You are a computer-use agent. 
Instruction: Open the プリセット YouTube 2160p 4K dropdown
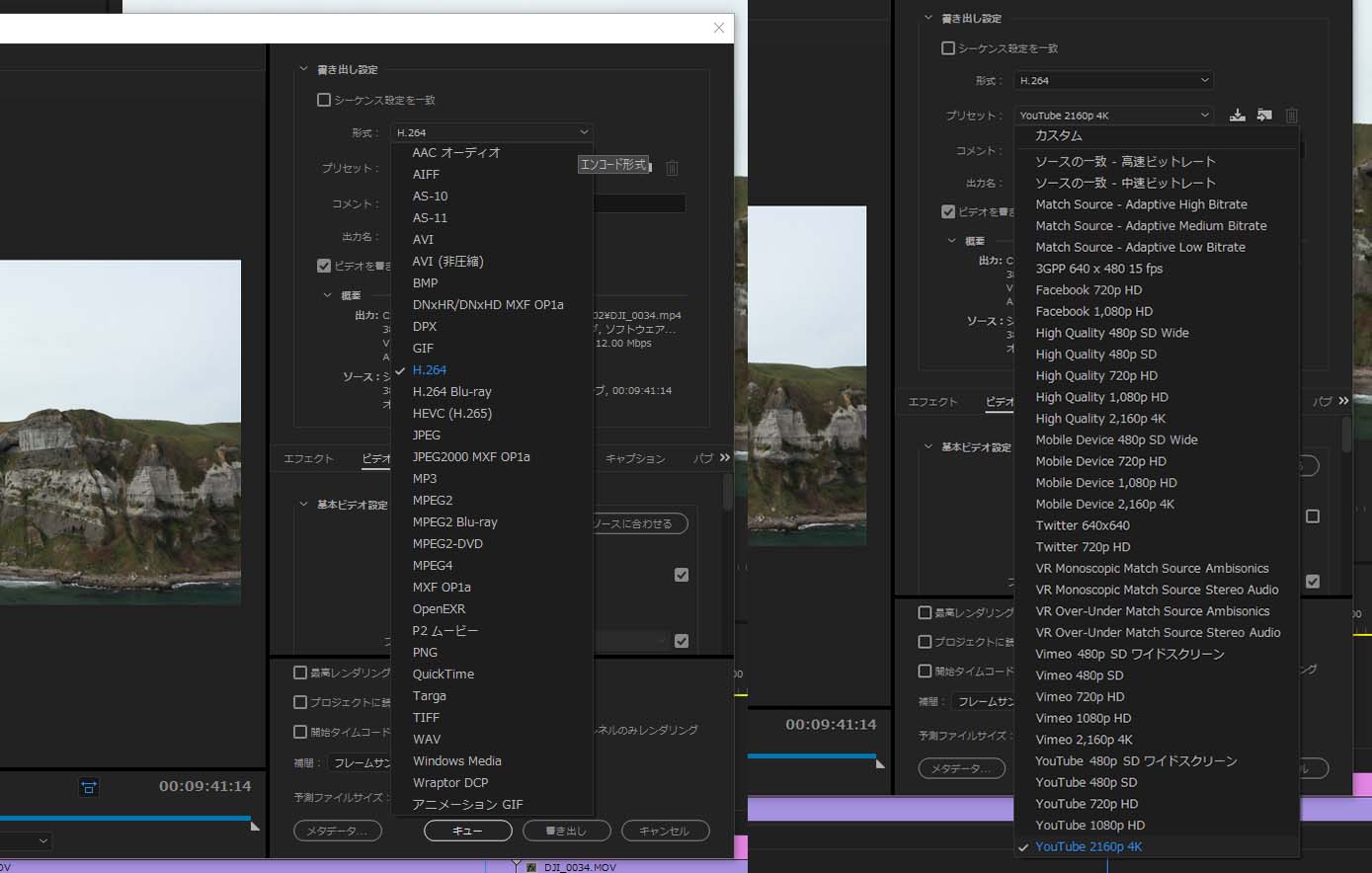[1114, 116]
